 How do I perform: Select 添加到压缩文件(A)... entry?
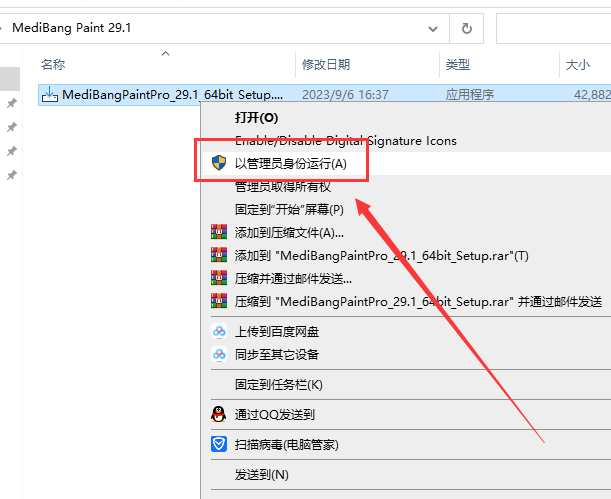[289, 233]
